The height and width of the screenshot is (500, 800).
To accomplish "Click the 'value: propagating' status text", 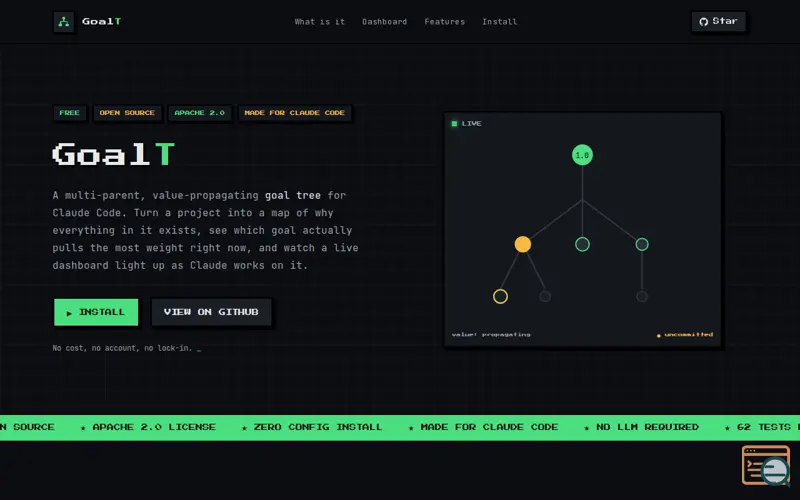I will [x=491, y=335].
